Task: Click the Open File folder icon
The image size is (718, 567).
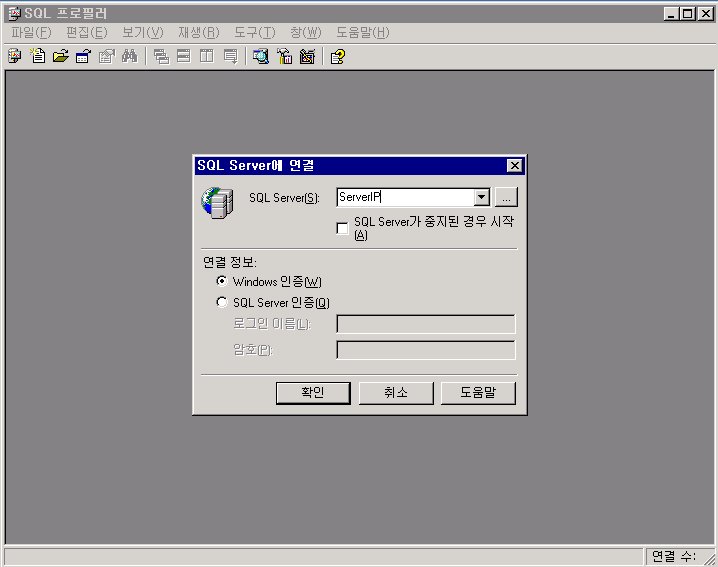Action: 60,56
